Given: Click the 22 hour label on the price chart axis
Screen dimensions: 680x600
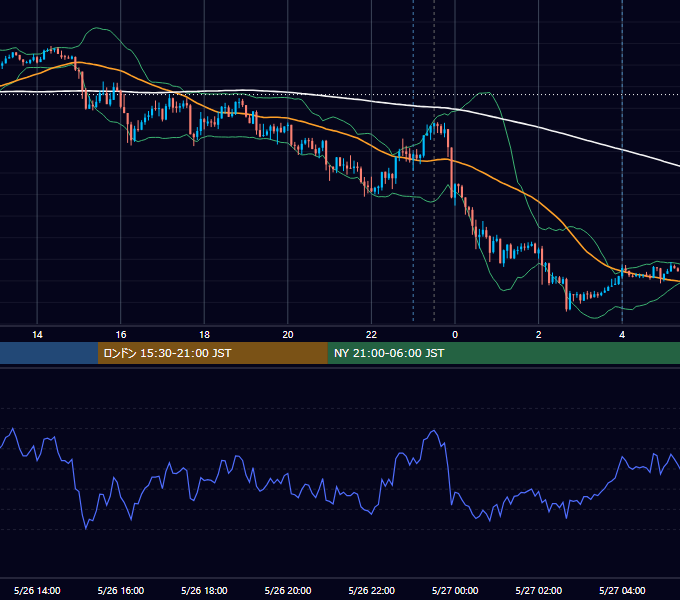Looking at the screenshot, I should pos(371,335).
